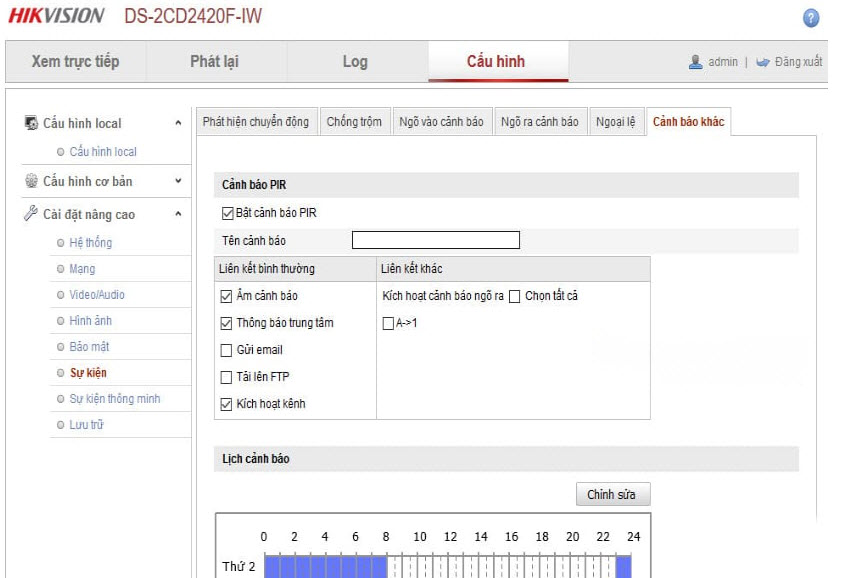
Task: Click the Cài đặt nâng cao wrench icon
Action: click(31, 214)
